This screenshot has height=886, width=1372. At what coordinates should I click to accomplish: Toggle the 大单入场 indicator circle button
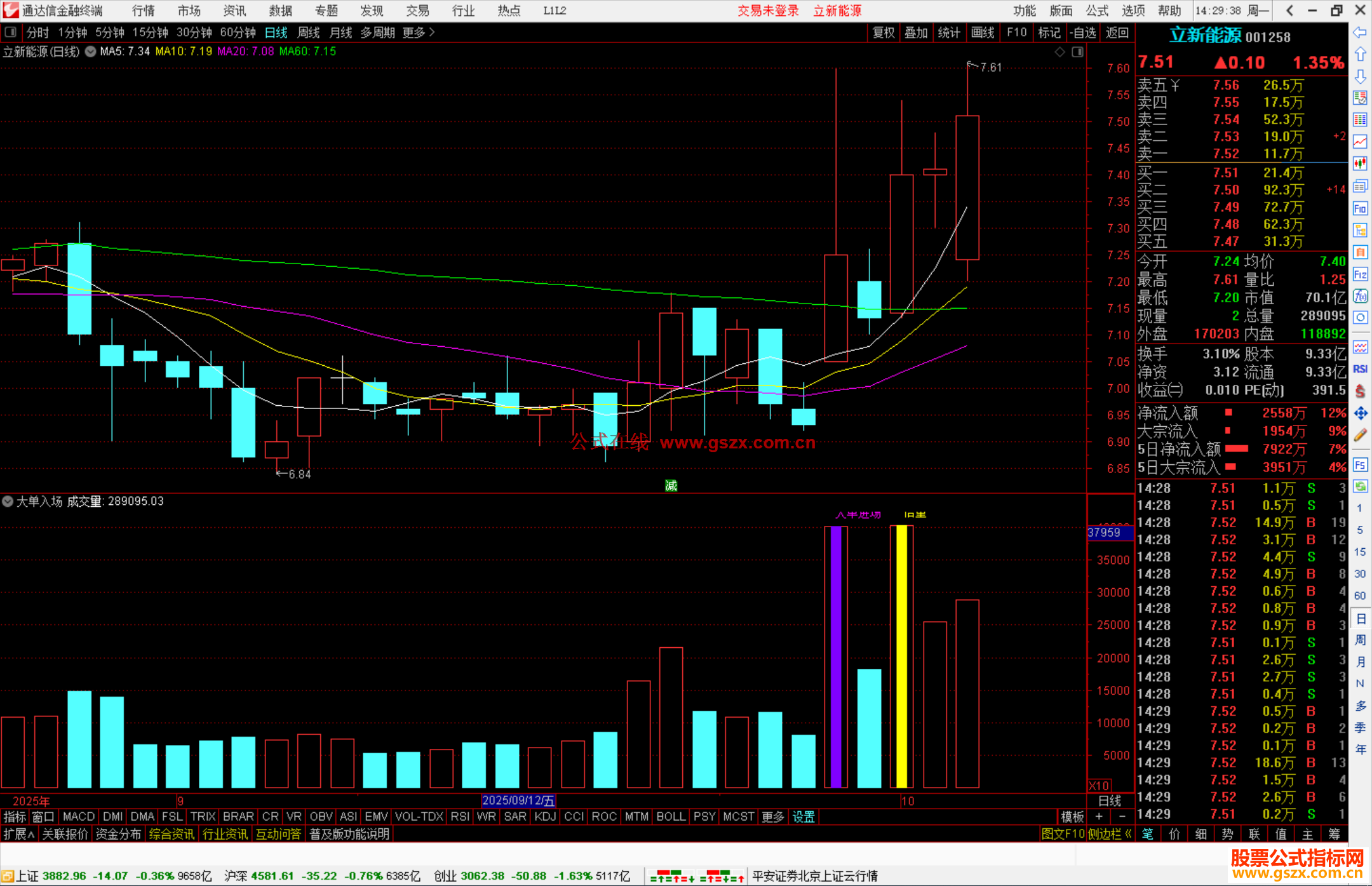pos(8,501)
